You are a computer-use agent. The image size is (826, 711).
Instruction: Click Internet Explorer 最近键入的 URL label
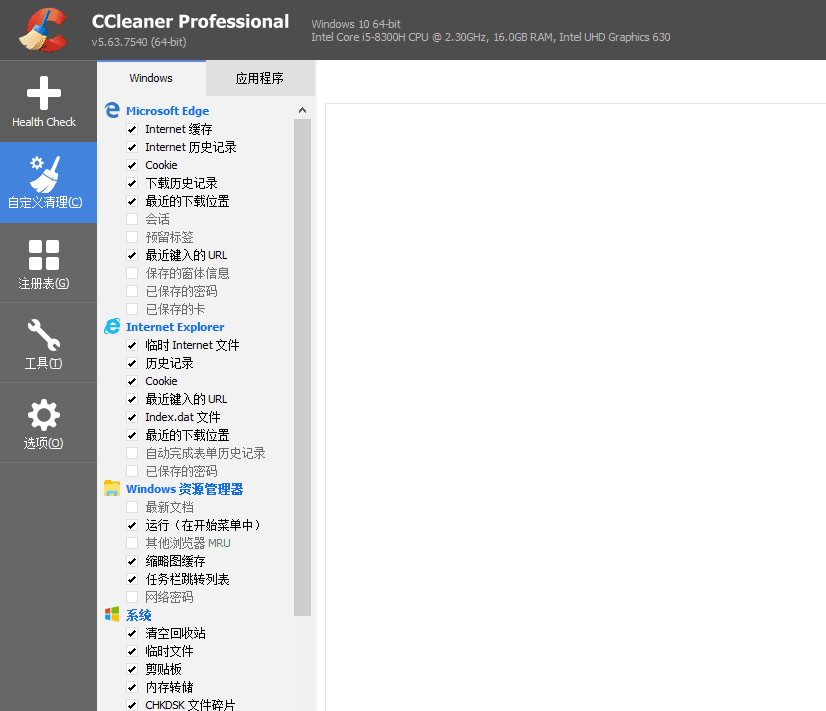tap(186, 399)
